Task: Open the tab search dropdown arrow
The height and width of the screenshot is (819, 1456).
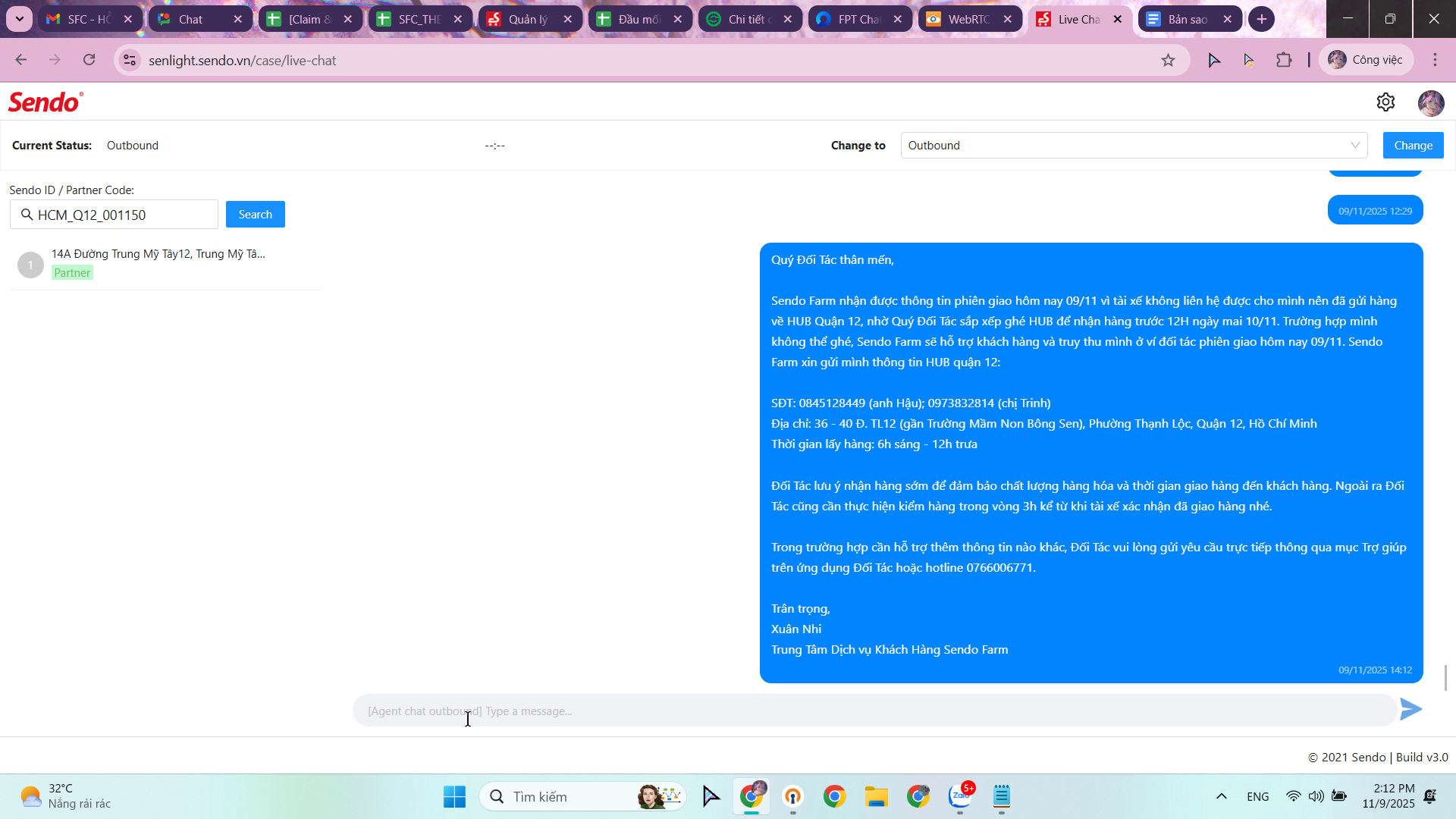Action: tap(19, 19)
